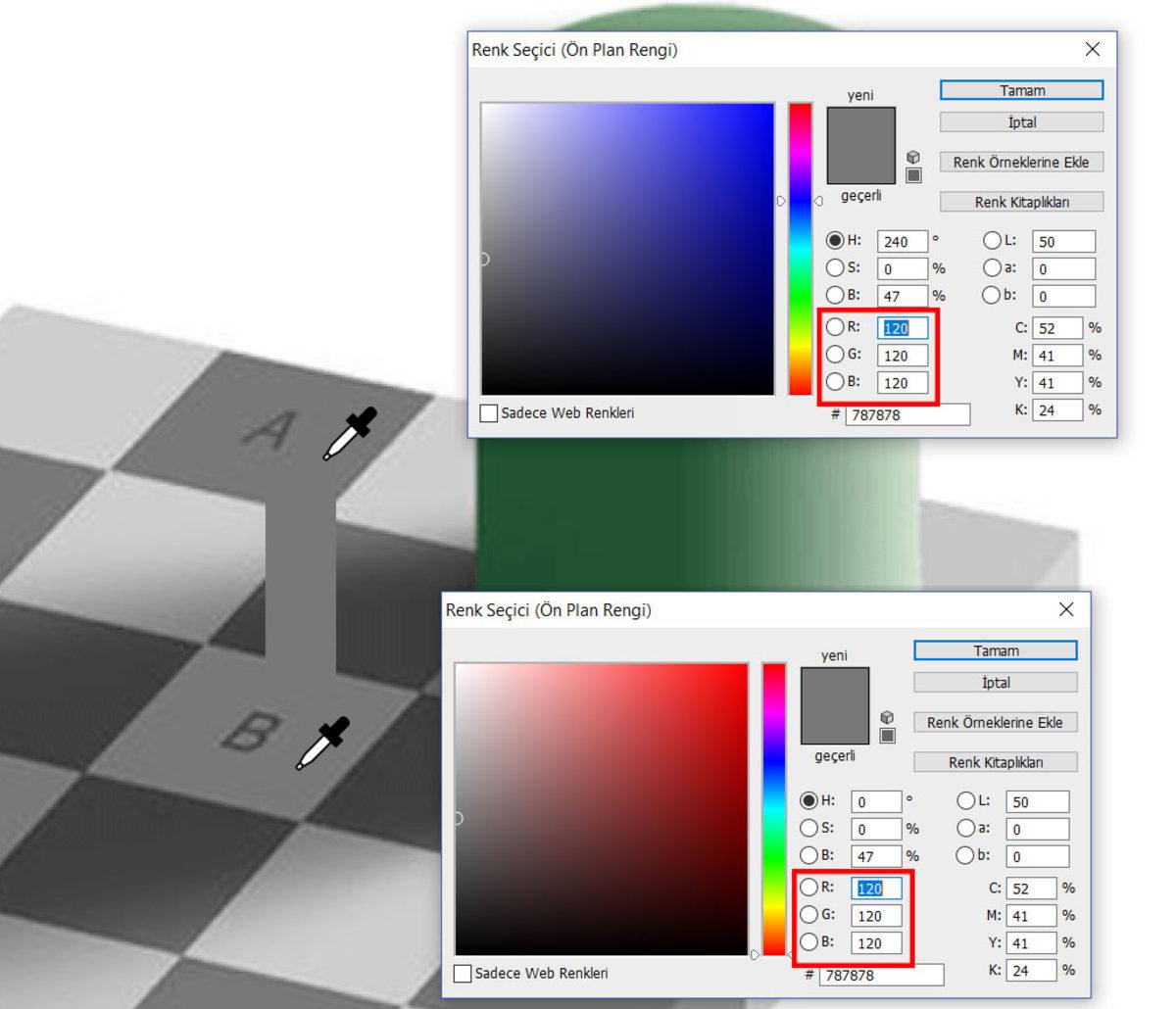Click the small square swatch under the lower cube

(x=887, y=736)
